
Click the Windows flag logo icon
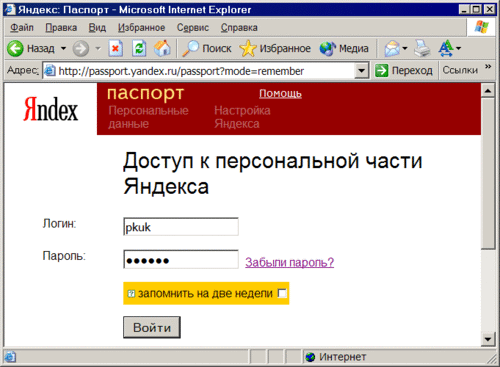pos(481,27)
